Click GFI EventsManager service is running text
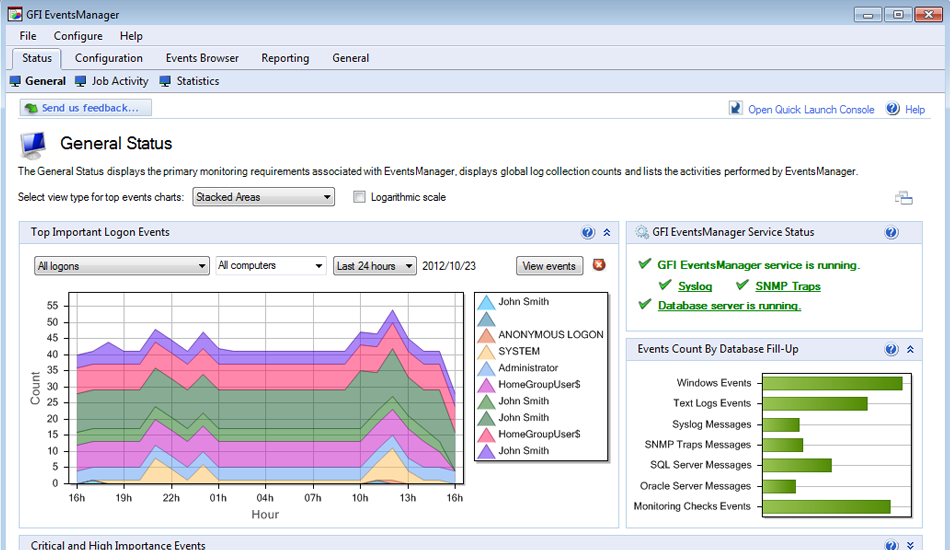 tap(759, 265)
